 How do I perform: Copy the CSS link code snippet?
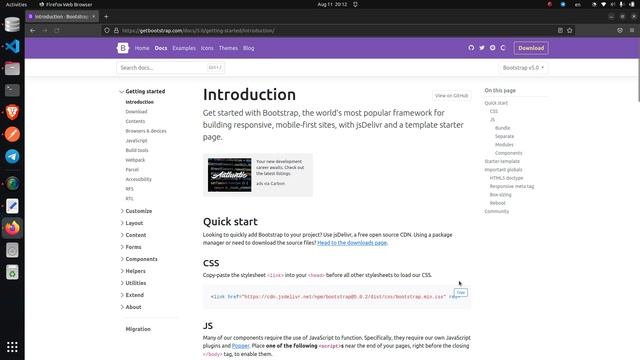[x=460, y=292]
